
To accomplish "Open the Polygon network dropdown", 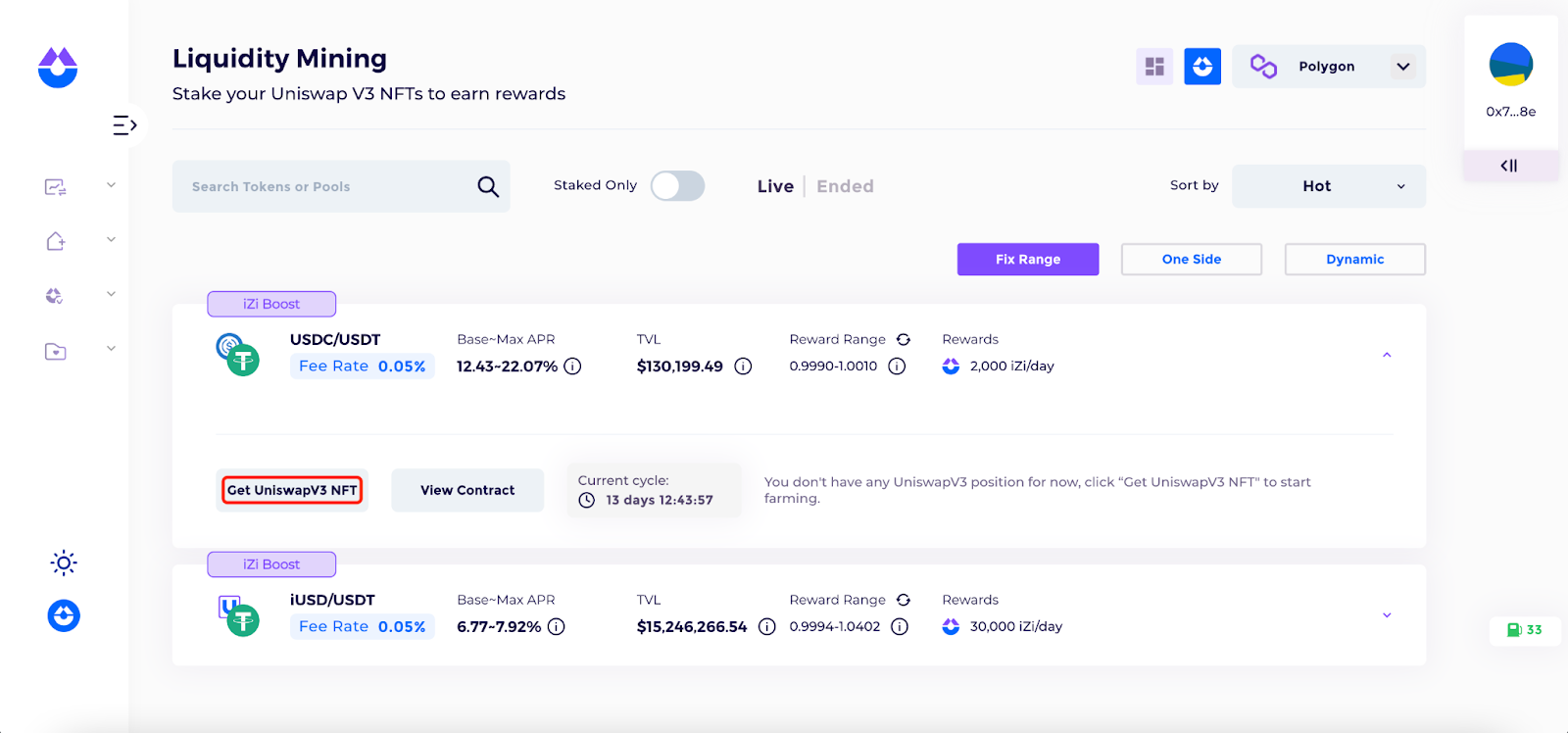I will pos(1329,67).
